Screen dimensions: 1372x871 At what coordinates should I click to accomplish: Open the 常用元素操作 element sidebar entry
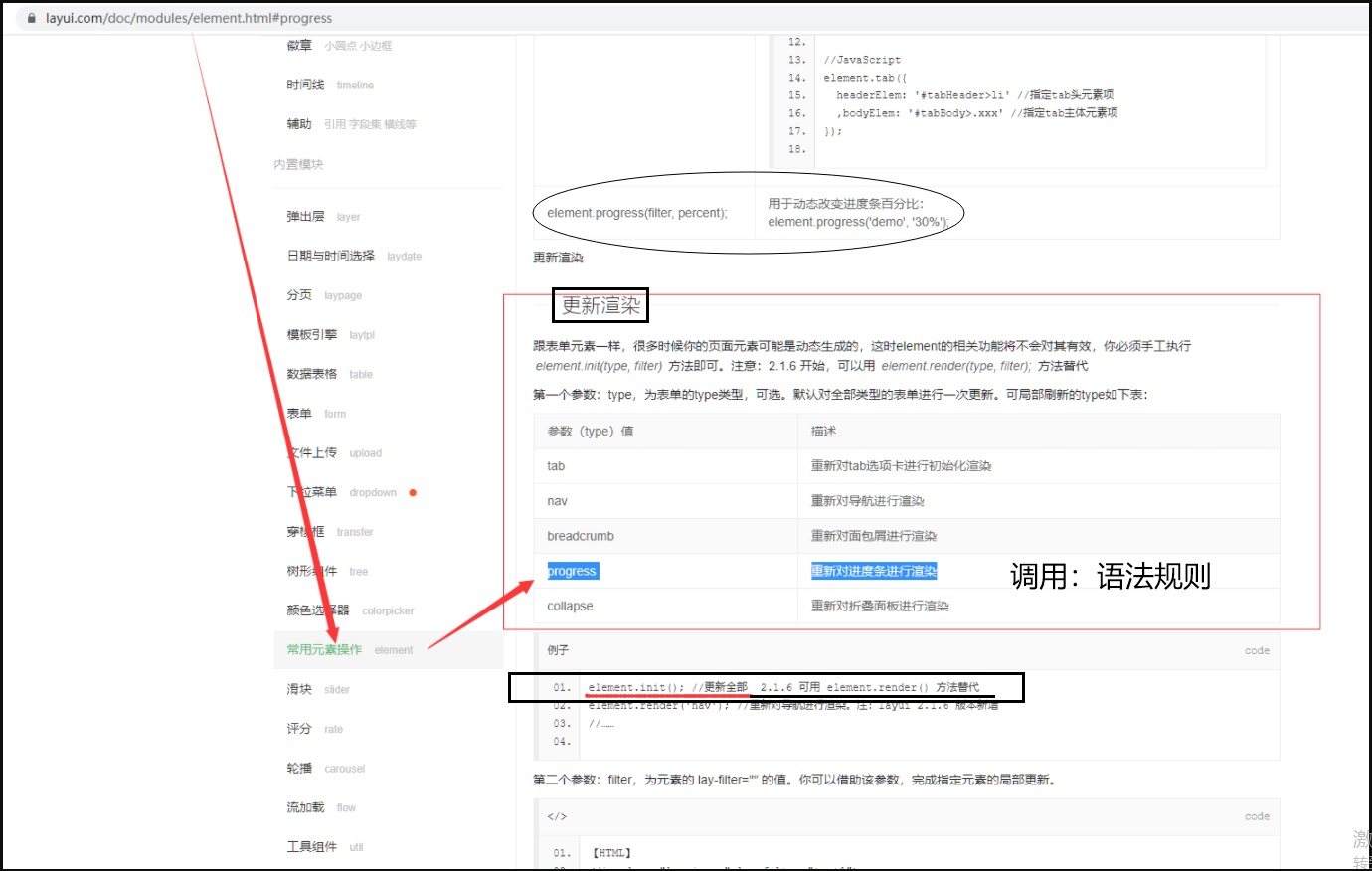[x=323, y=649]
